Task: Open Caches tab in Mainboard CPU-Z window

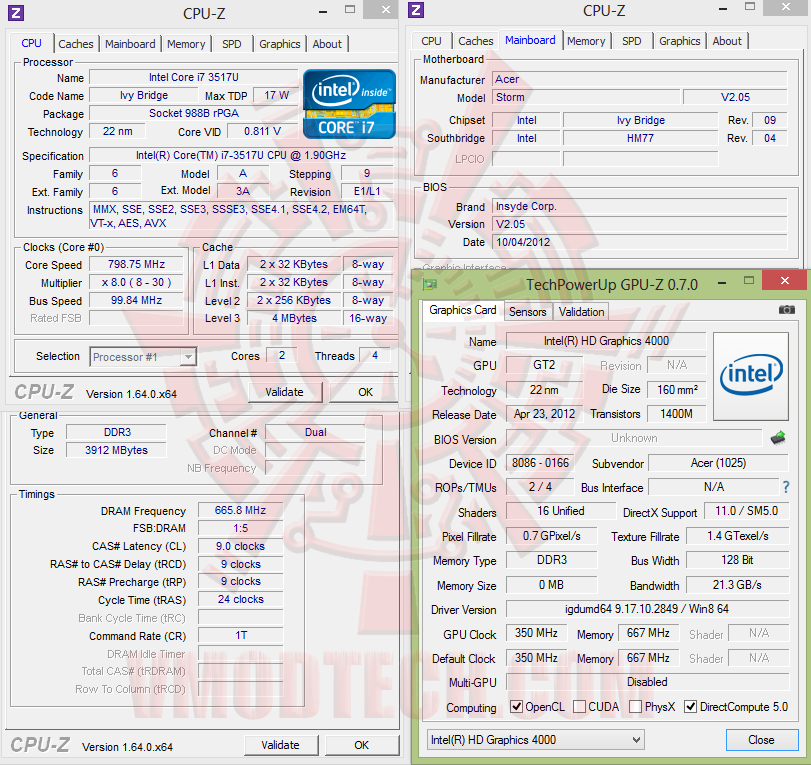Action: pyautogui.click(x=476, y=41)
